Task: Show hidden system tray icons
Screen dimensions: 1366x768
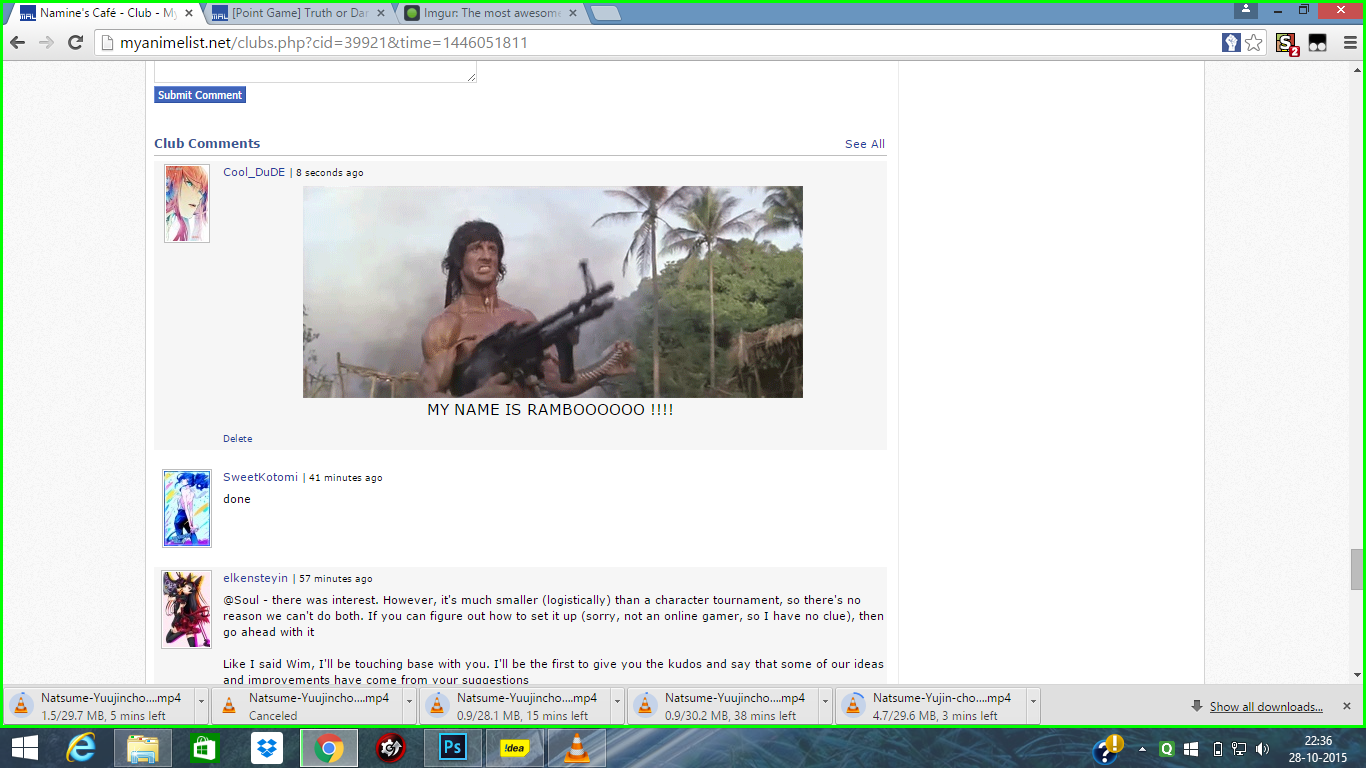Action: 1142,748
